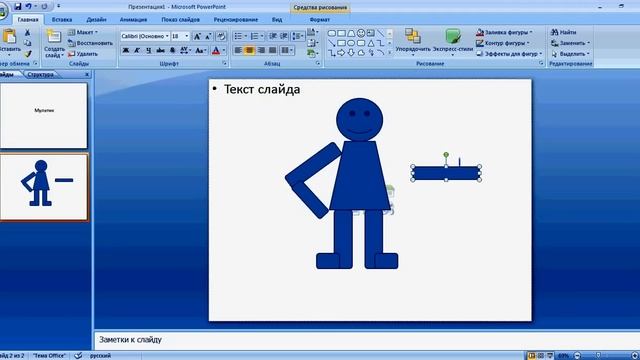Switch to Структура outline pane tab
Screen dimensions: 640x360
pyautogui.click(x=41, y=75)
